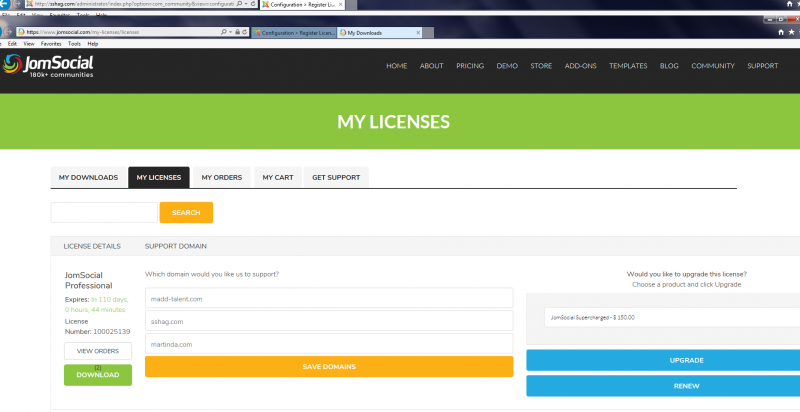Close the My Downloads browser tab
Screen dimensions: 800x412
pyautogui.click(x=418, y=33)
